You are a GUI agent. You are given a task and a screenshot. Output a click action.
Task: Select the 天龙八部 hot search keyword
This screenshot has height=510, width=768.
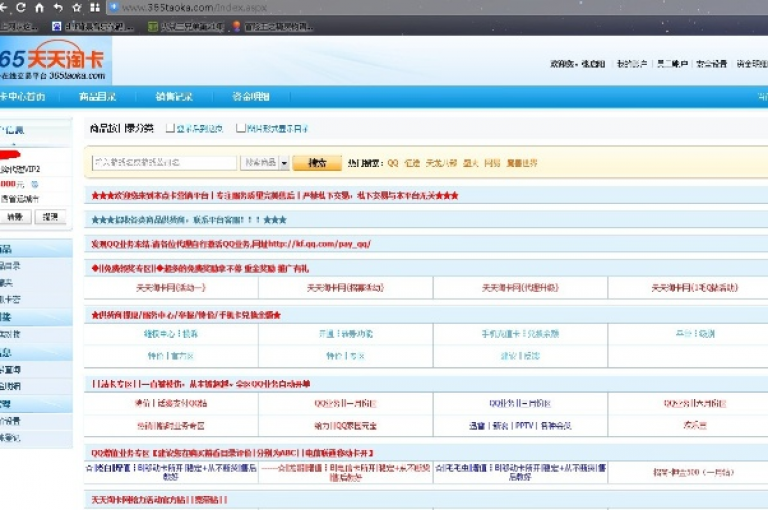click(441, 163)
